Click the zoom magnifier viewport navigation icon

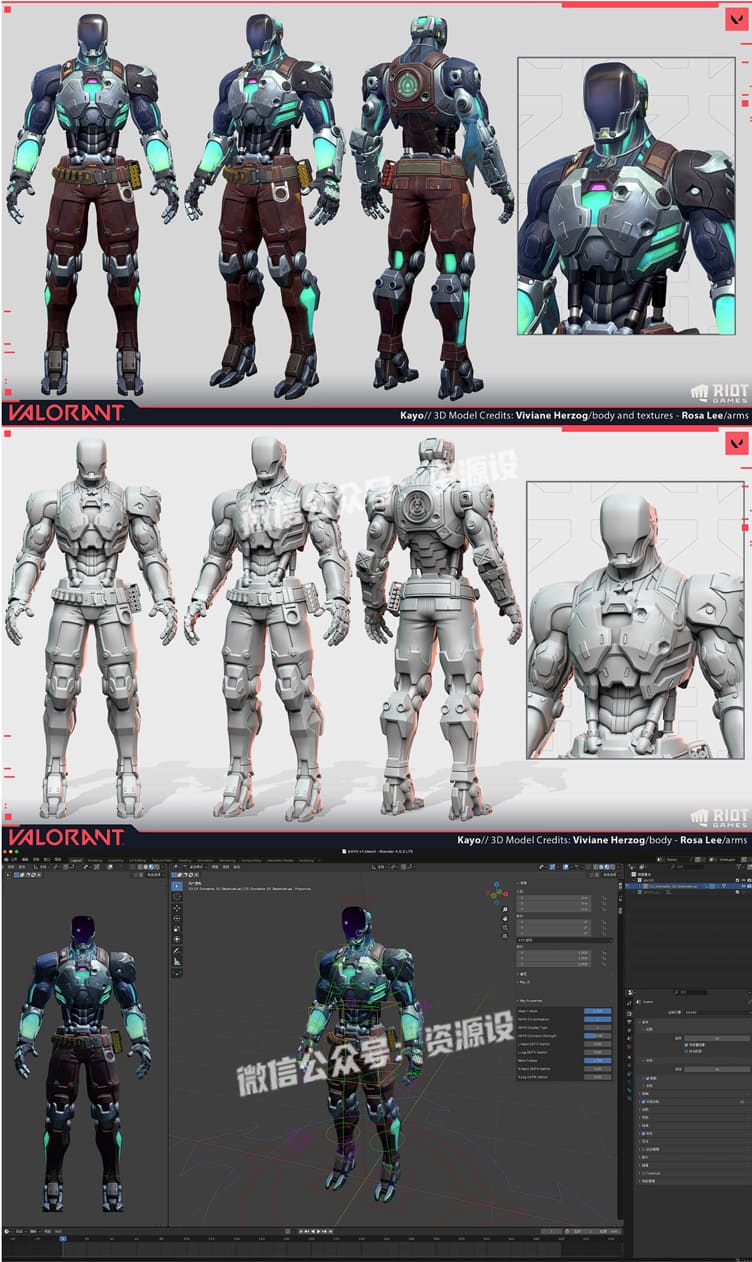pyautogui.click(x=505, y=909)
